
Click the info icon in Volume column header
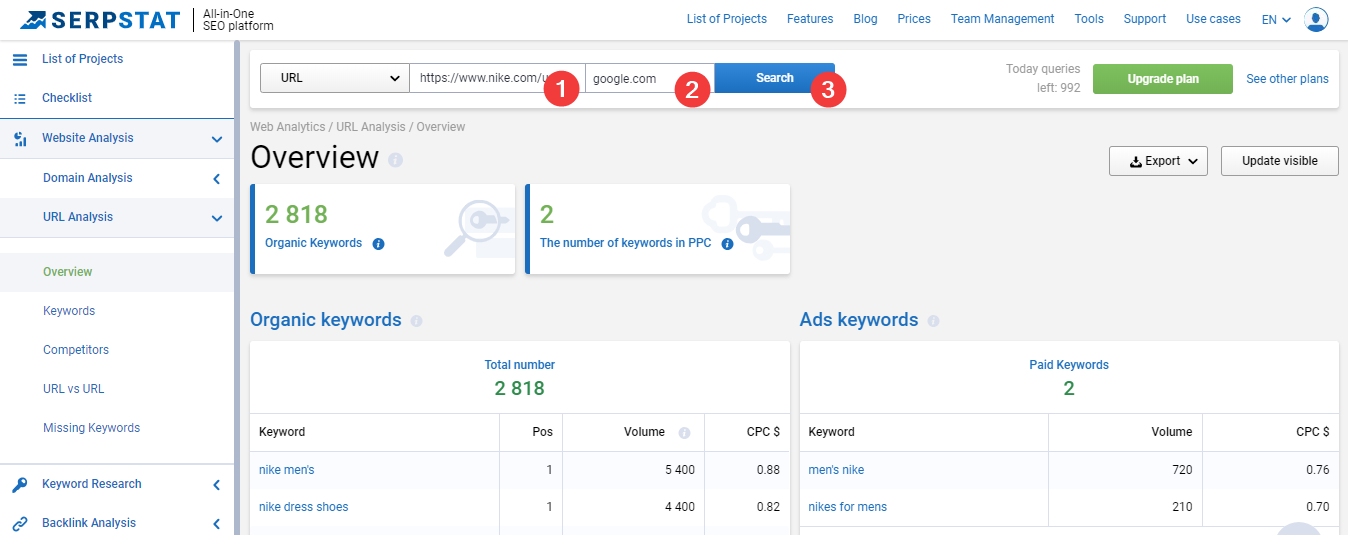(684, 433)
